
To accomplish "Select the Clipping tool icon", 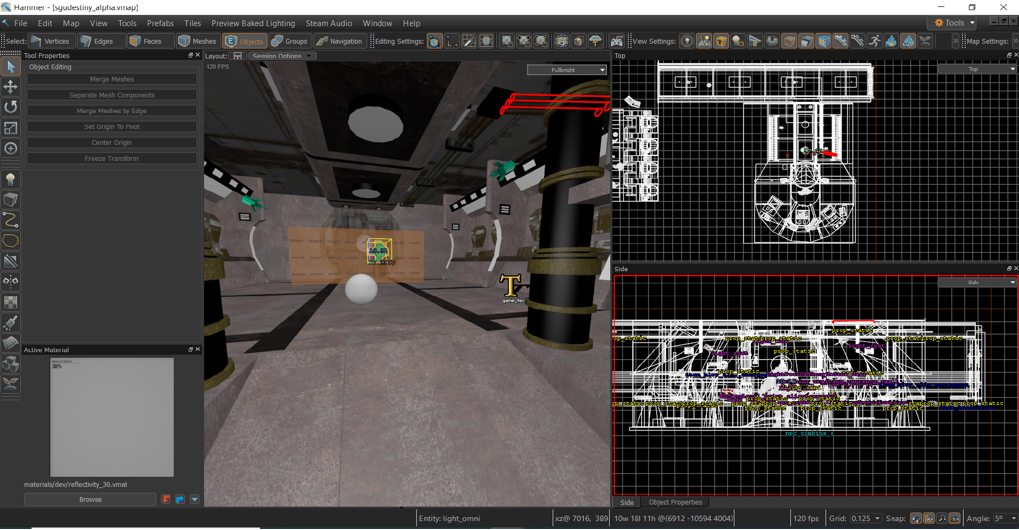I will click(x=10, y=261).
